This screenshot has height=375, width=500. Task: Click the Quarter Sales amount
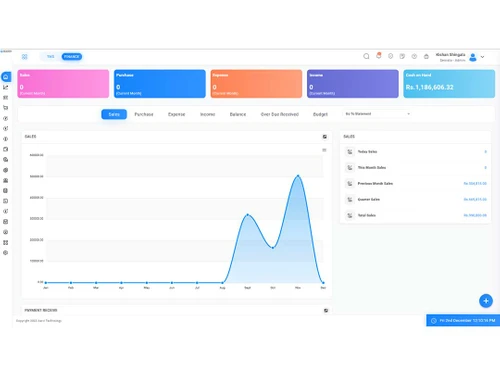pyautogui.click(x=475, y=199)
